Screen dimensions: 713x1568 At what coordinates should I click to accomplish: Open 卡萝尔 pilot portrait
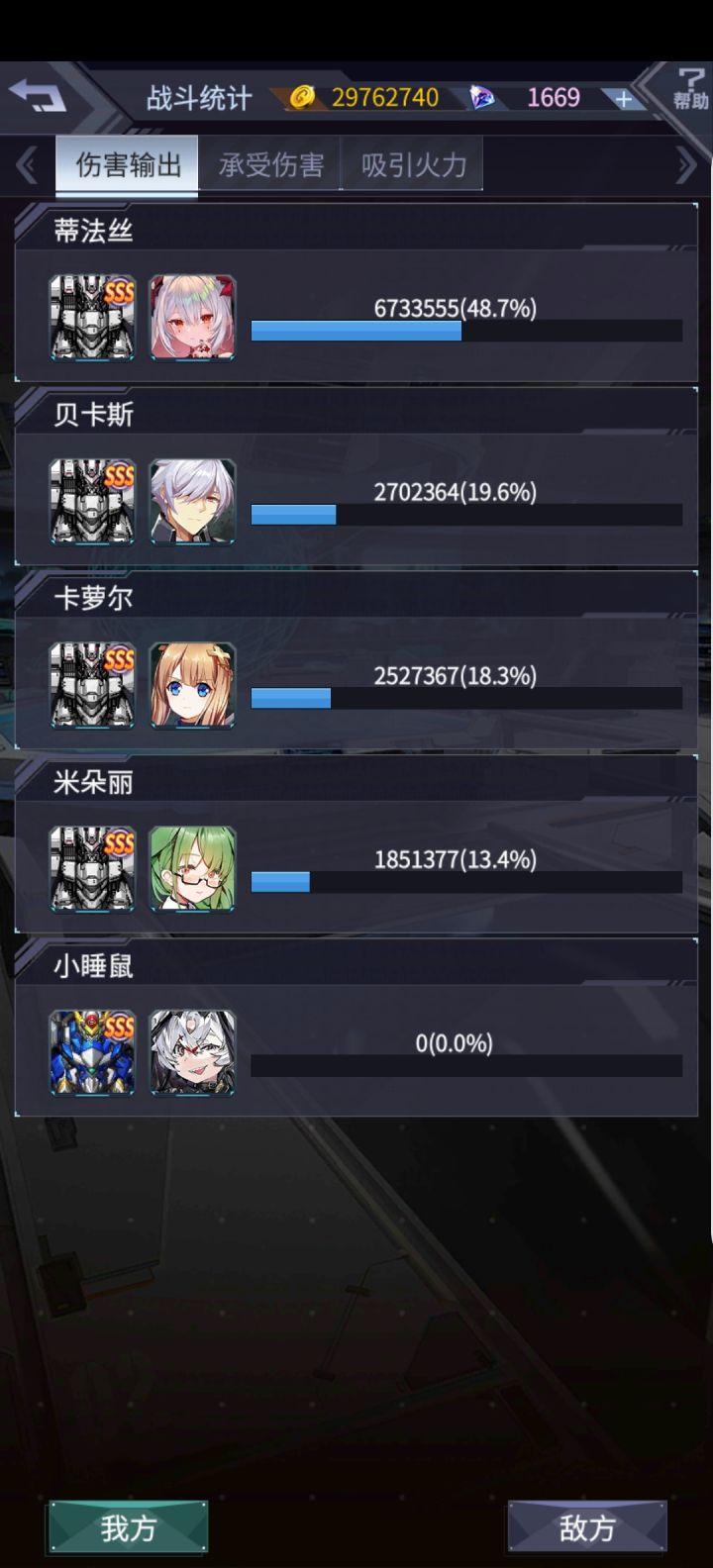[192, 685]
